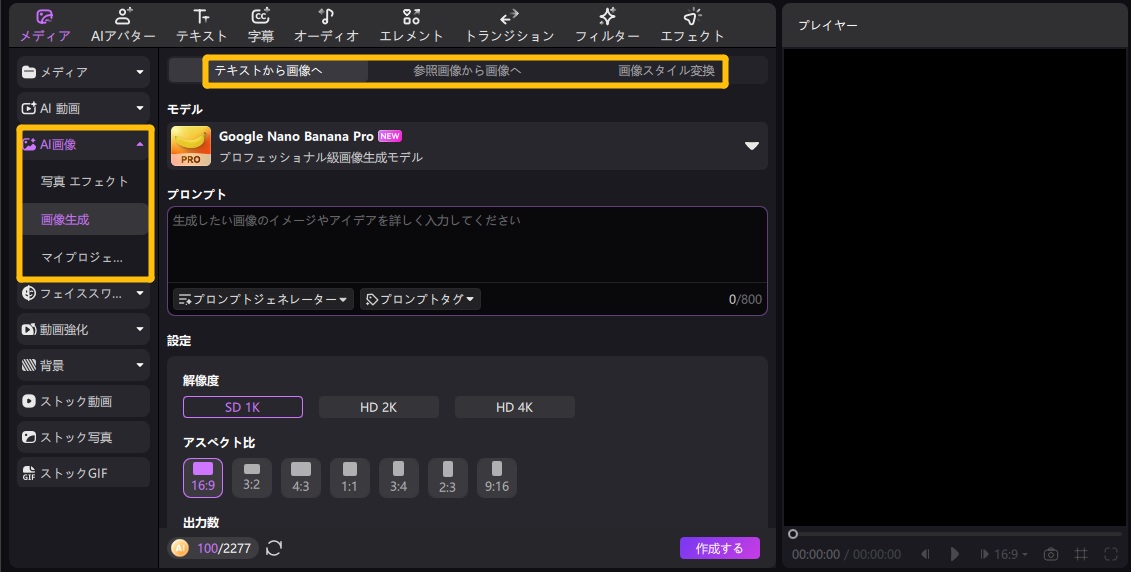Collapse the AI画像 sidebar section

(84, 144)
